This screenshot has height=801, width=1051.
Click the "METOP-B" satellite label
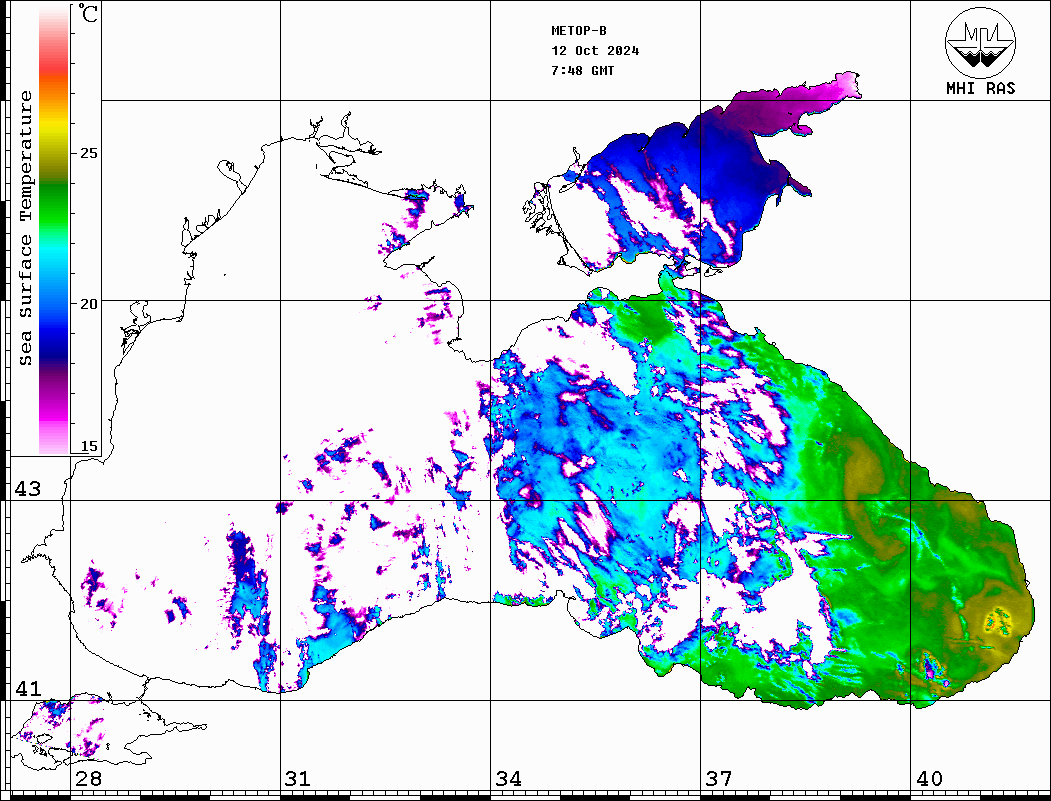(x=579, y=31)
